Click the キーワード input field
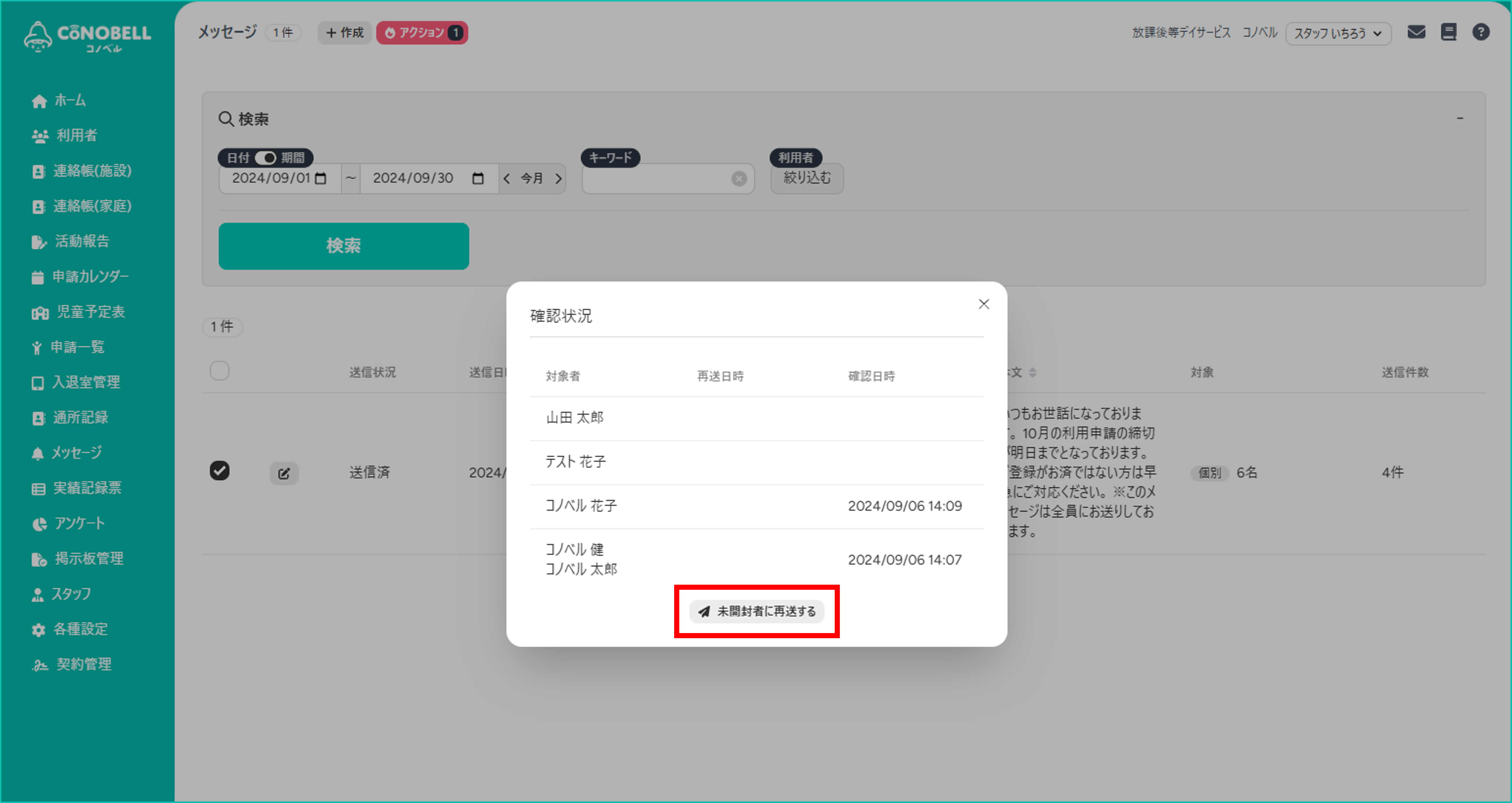The width and height of the screenshot is (1512, 803). pos(668,178)
